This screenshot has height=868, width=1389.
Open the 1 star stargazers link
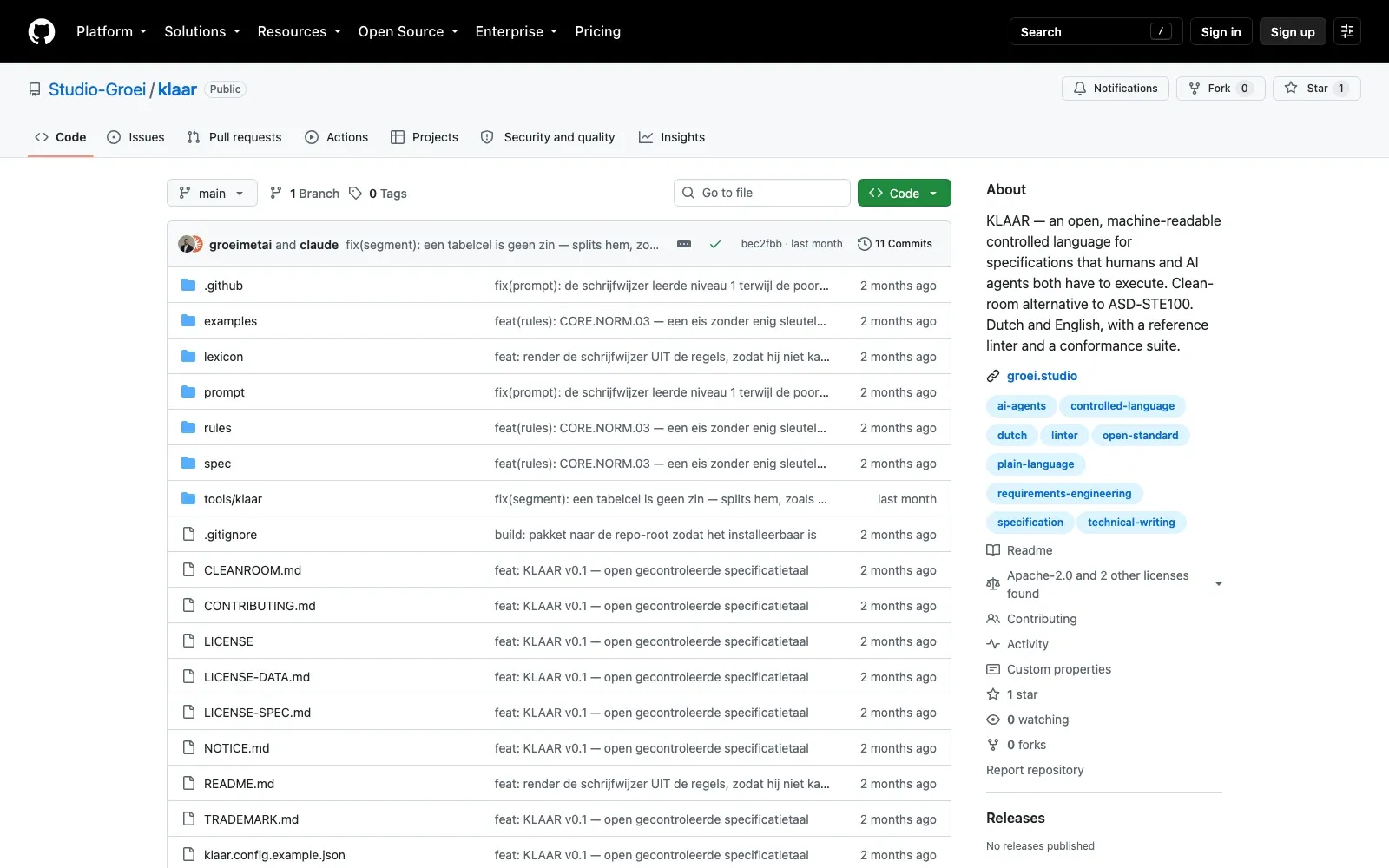click(x=1012, y=694)
